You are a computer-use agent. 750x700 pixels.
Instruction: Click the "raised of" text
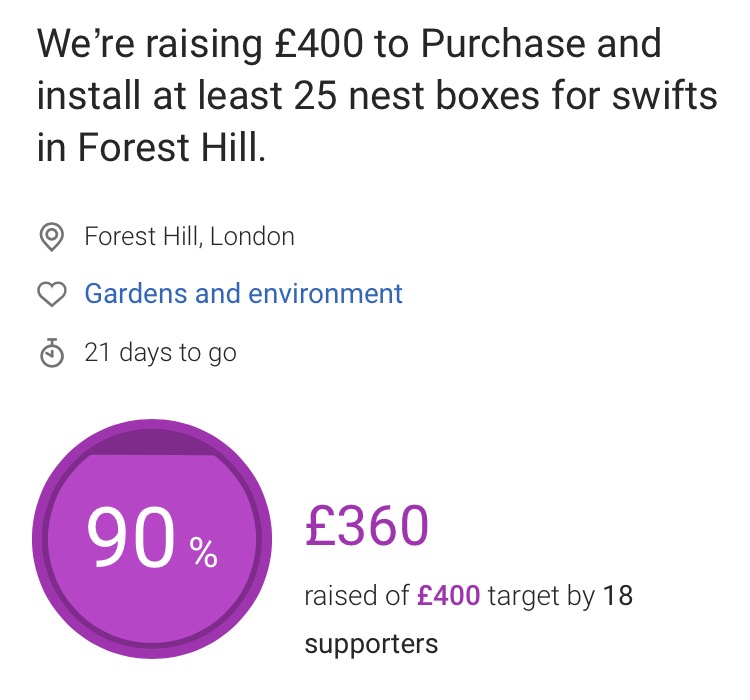click(x=357, y=597)
